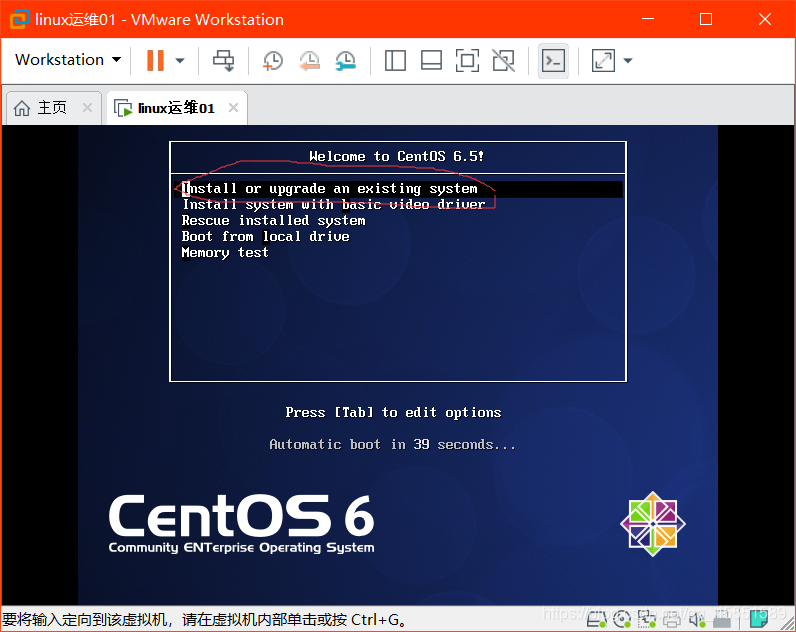Screen dimensions: 796x632
Task: Select Install system with basic video driver
Action: point(334,205)
